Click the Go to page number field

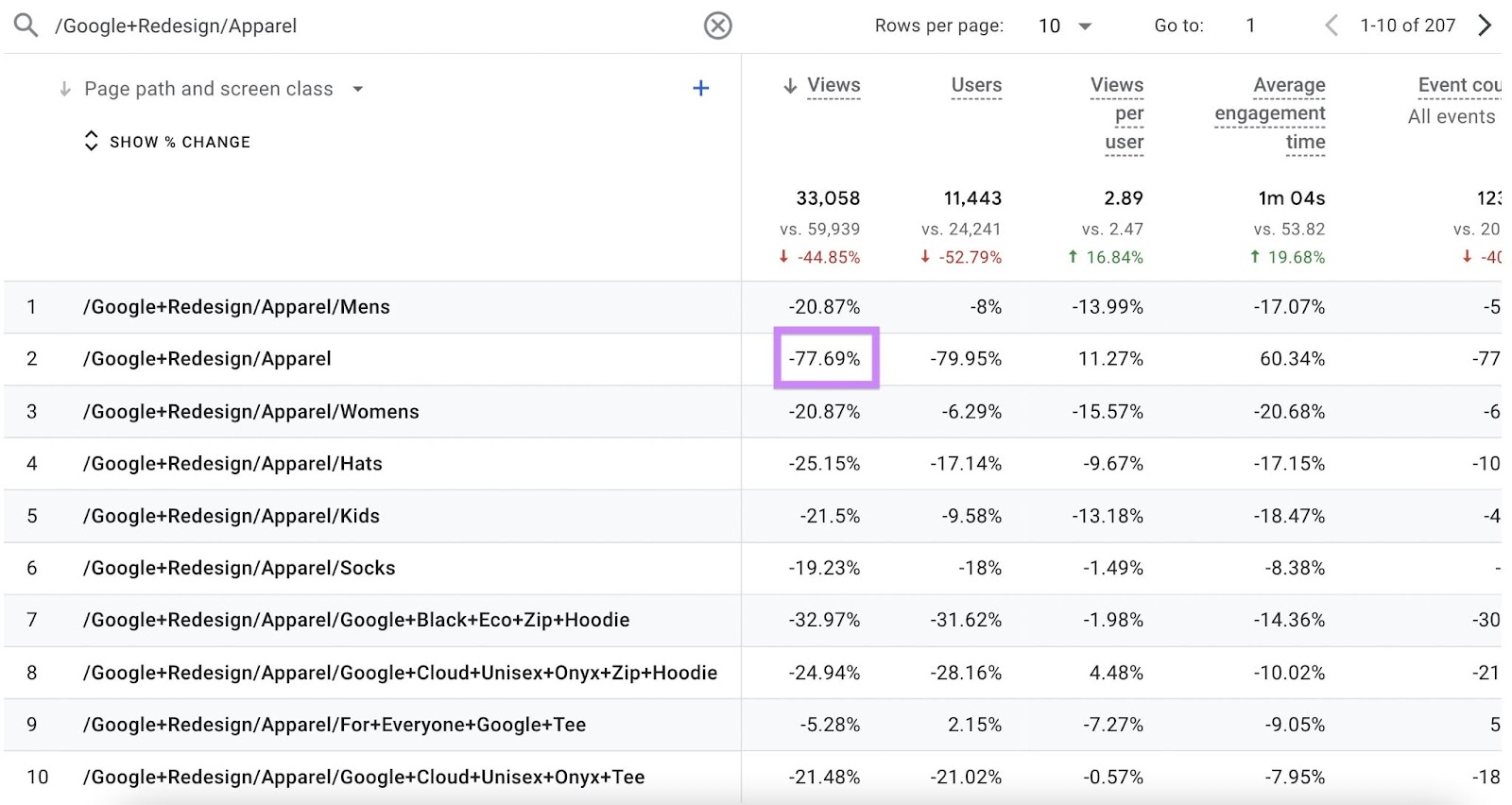(1250, 26)
